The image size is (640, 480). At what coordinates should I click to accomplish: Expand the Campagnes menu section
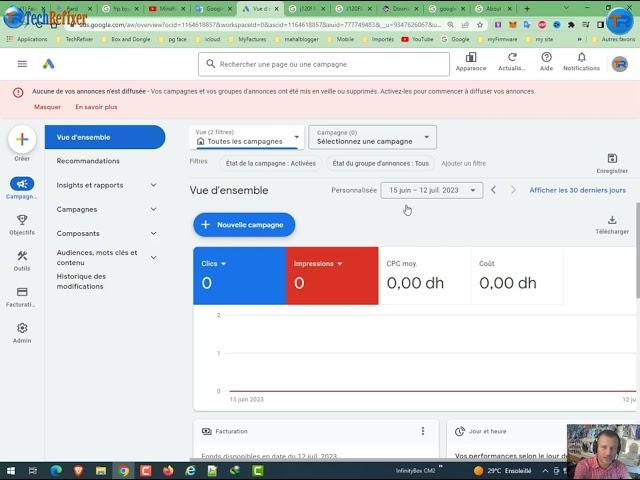pyautogui.click(x=153, y=209)
